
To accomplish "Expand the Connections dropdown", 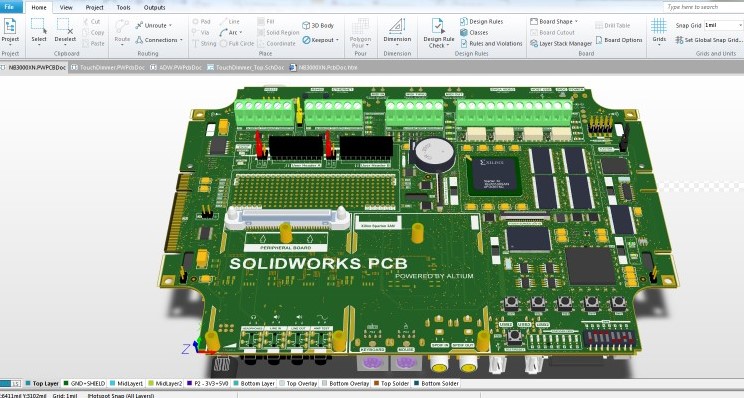I will (x=181, y=40).
